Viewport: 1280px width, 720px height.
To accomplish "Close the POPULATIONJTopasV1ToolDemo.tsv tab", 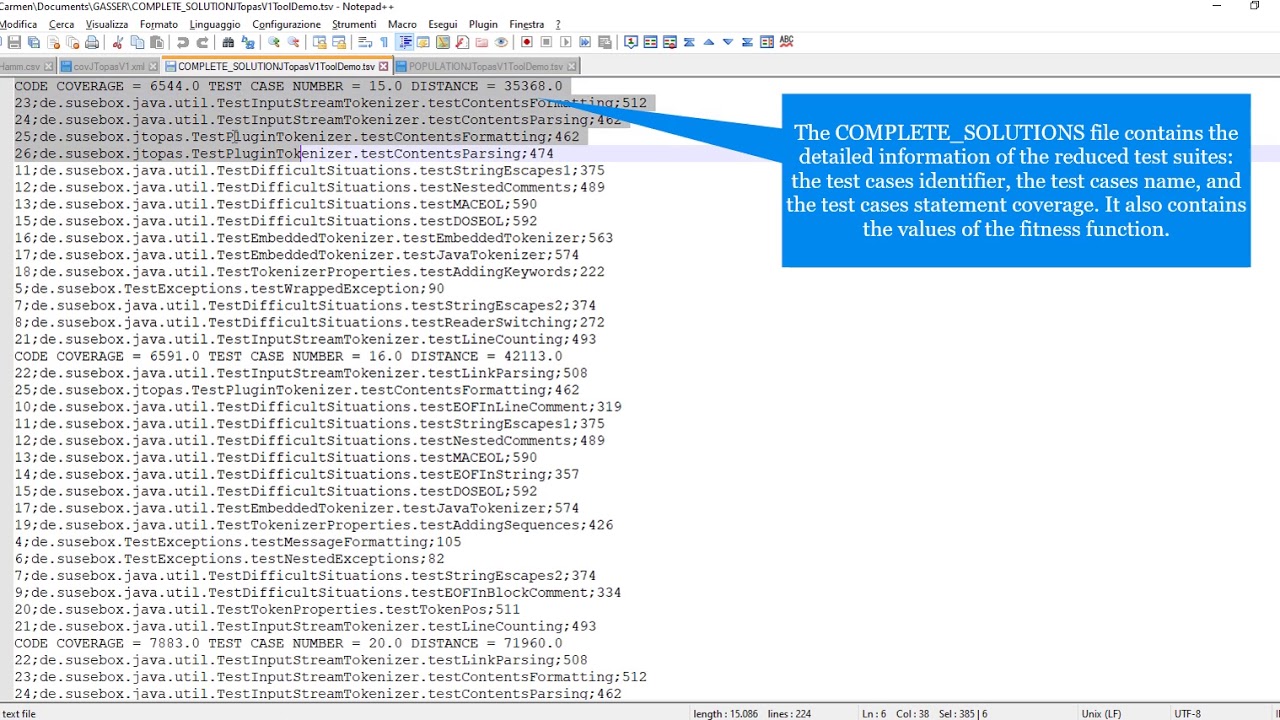I will tap(572, 67).
